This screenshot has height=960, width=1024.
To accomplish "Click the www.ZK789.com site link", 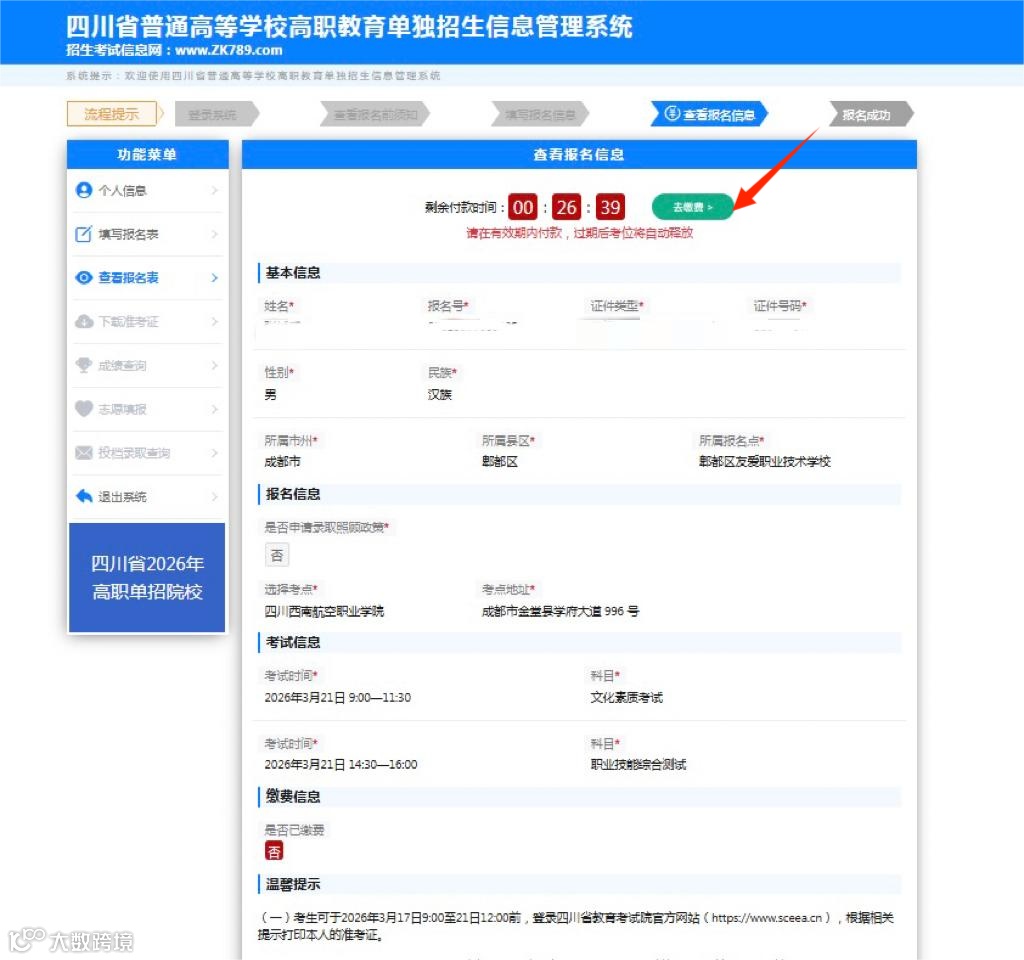I will 229,50.
